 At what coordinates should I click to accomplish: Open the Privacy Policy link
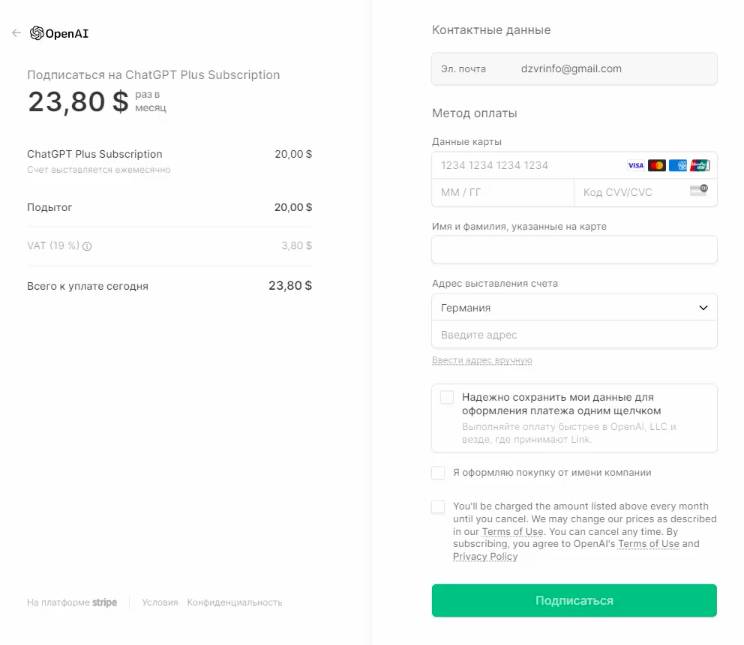[x=485, y=556]
